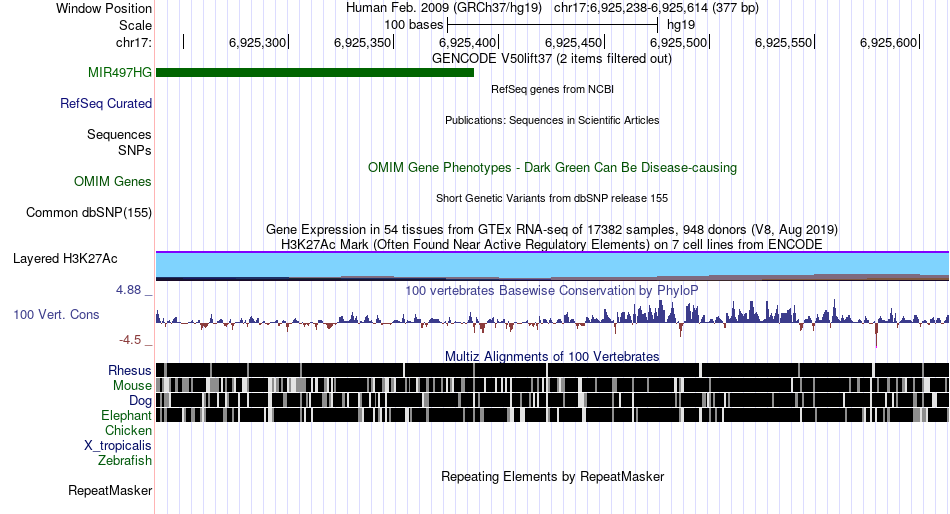Click the OMIM Gene Phenotypes title
The width and height of the screenshot is (950, 514).
(553, 167)
